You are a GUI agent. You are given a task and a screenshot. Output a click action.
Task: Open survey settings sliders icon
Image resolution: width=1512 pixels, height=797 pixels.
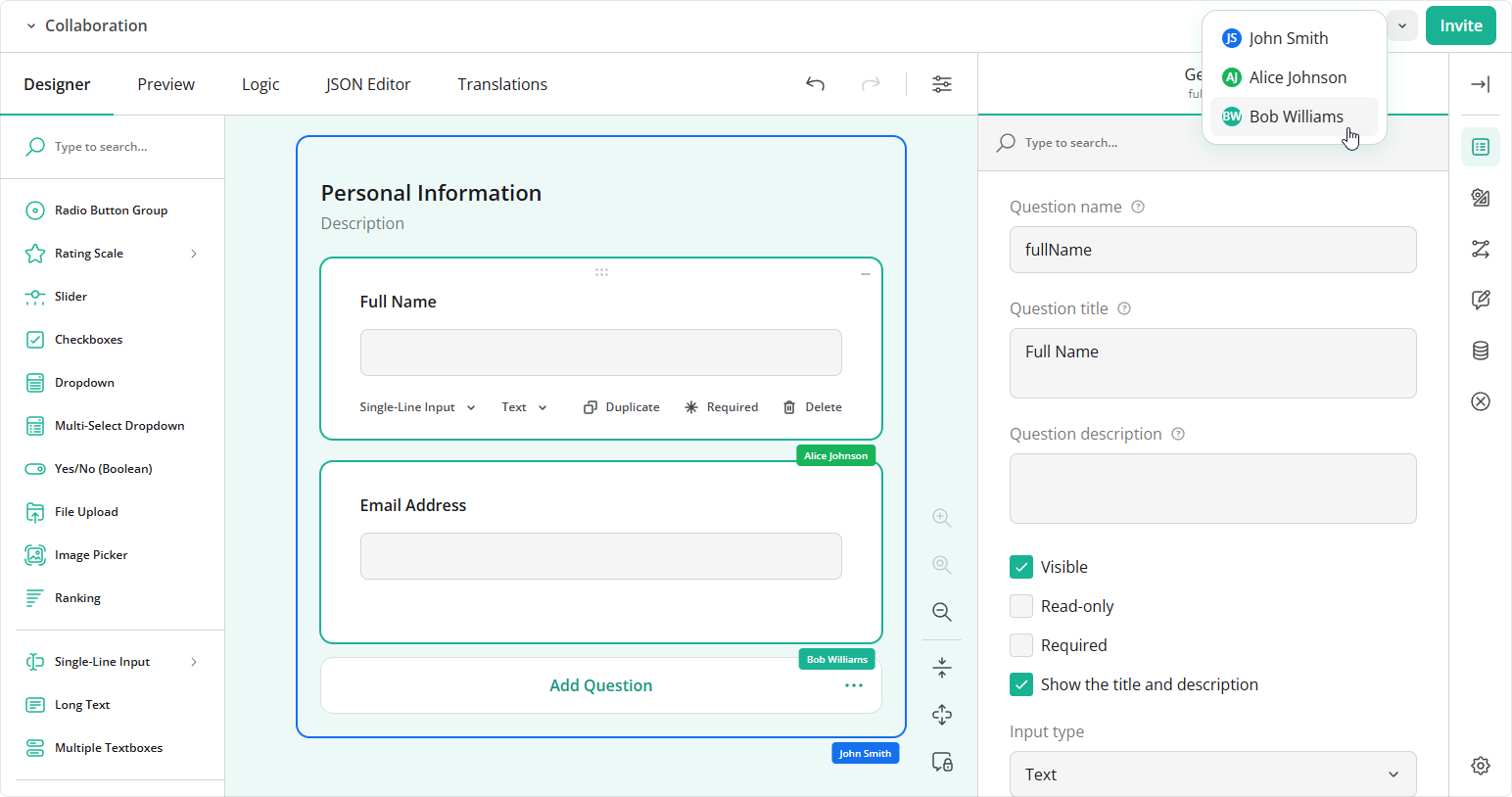942,84
